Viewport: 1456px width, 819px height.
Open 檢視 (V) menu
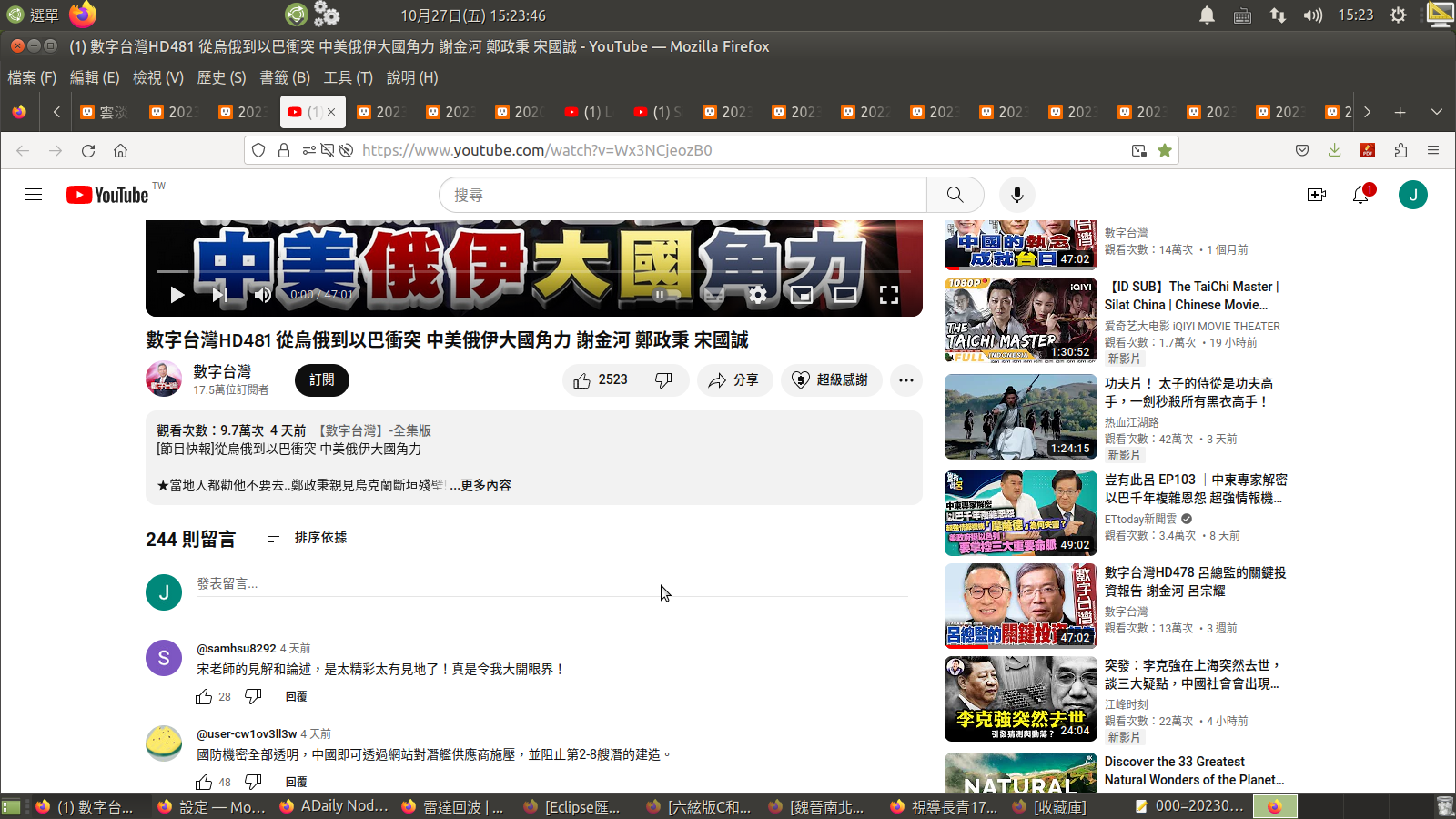click(x=158, y=77)
